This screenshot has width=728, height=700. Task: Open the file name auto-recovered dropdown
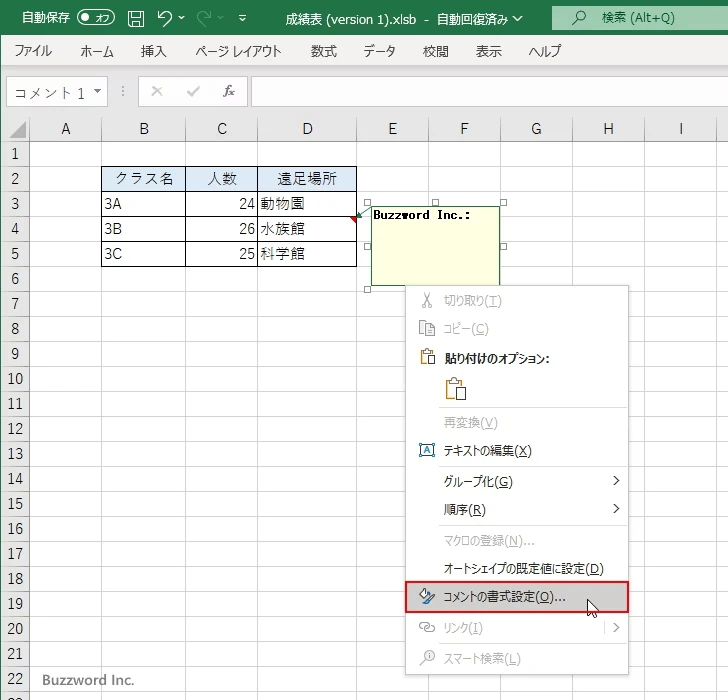518,19
